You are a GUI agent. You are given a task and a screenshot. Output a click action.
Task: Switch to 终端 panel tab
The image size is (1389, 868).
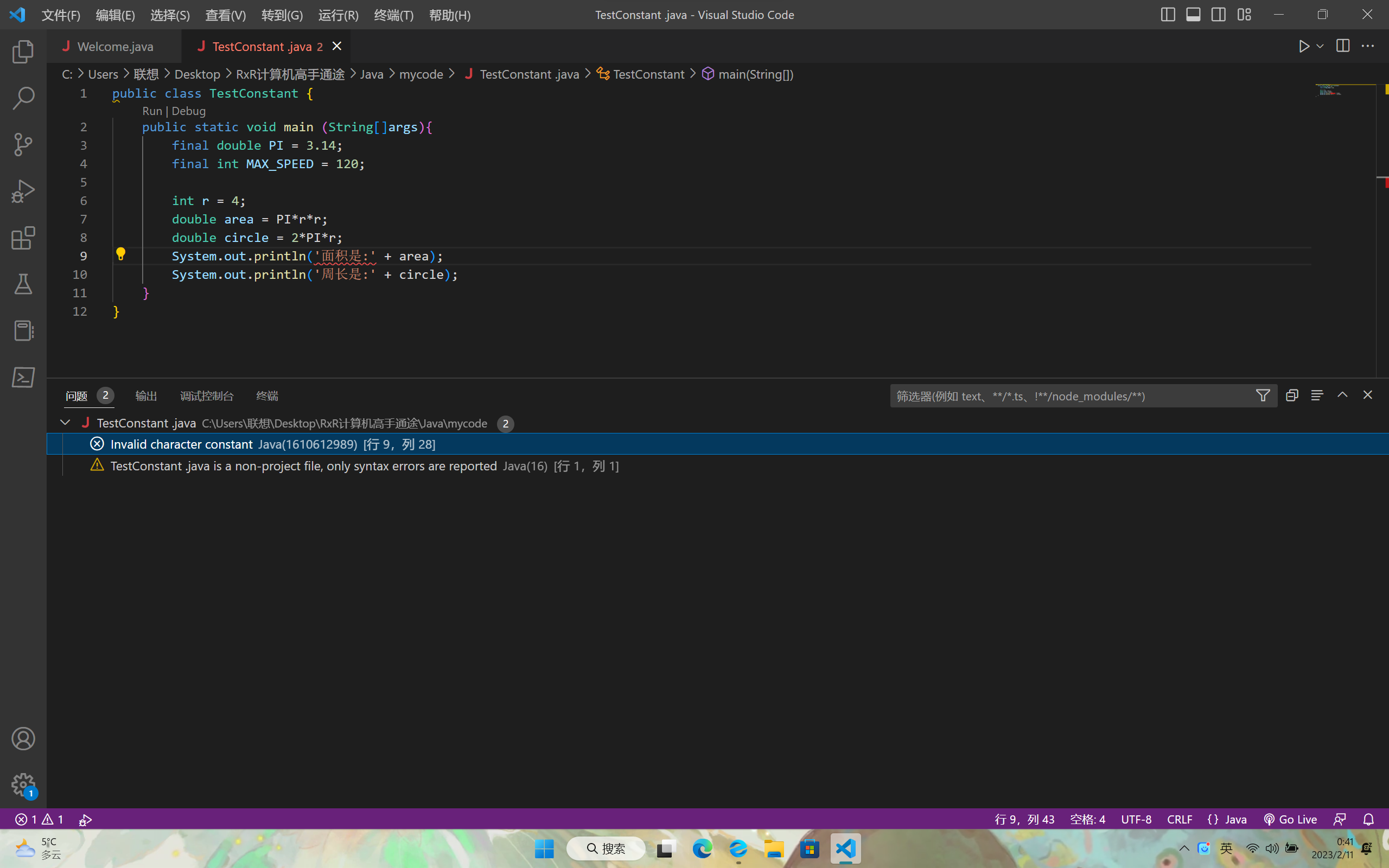point(267,395)
